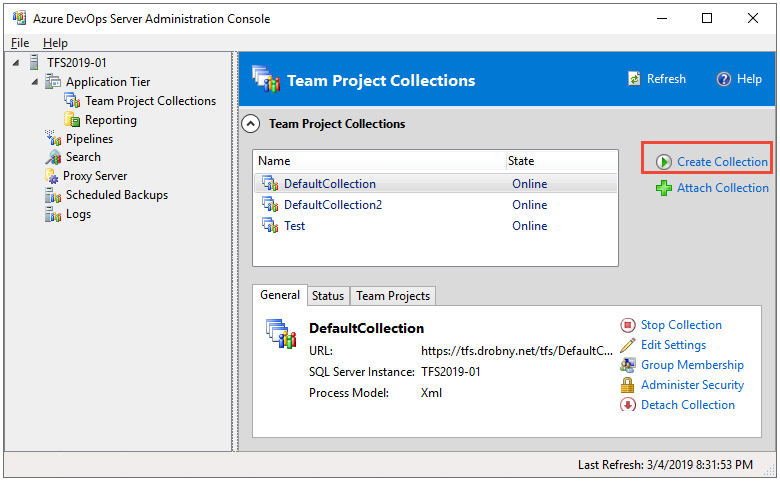780x481 pixels.
Task: Select Reporting in the tree
Action: (x=110, y=120)
